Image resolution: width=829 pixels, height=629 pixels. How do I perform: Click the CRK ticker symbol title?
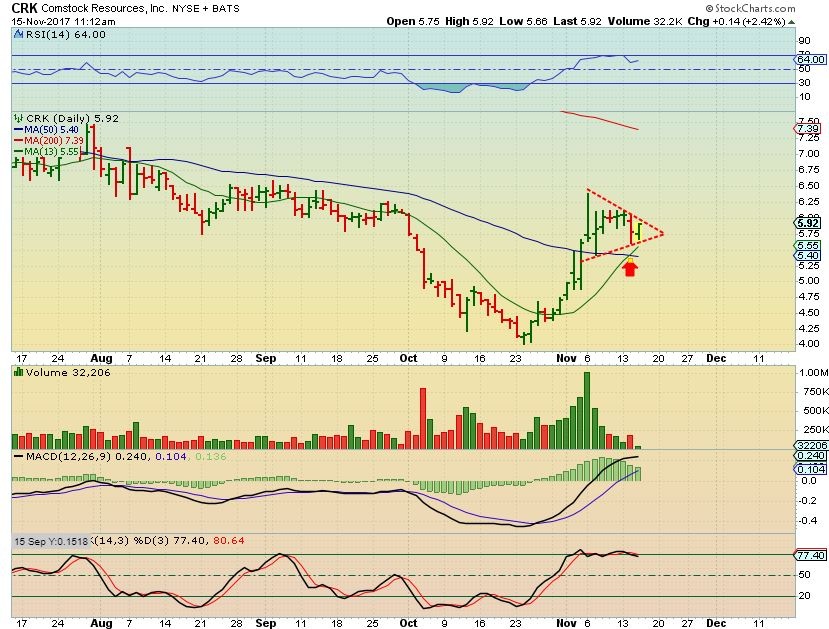[25, 8]
